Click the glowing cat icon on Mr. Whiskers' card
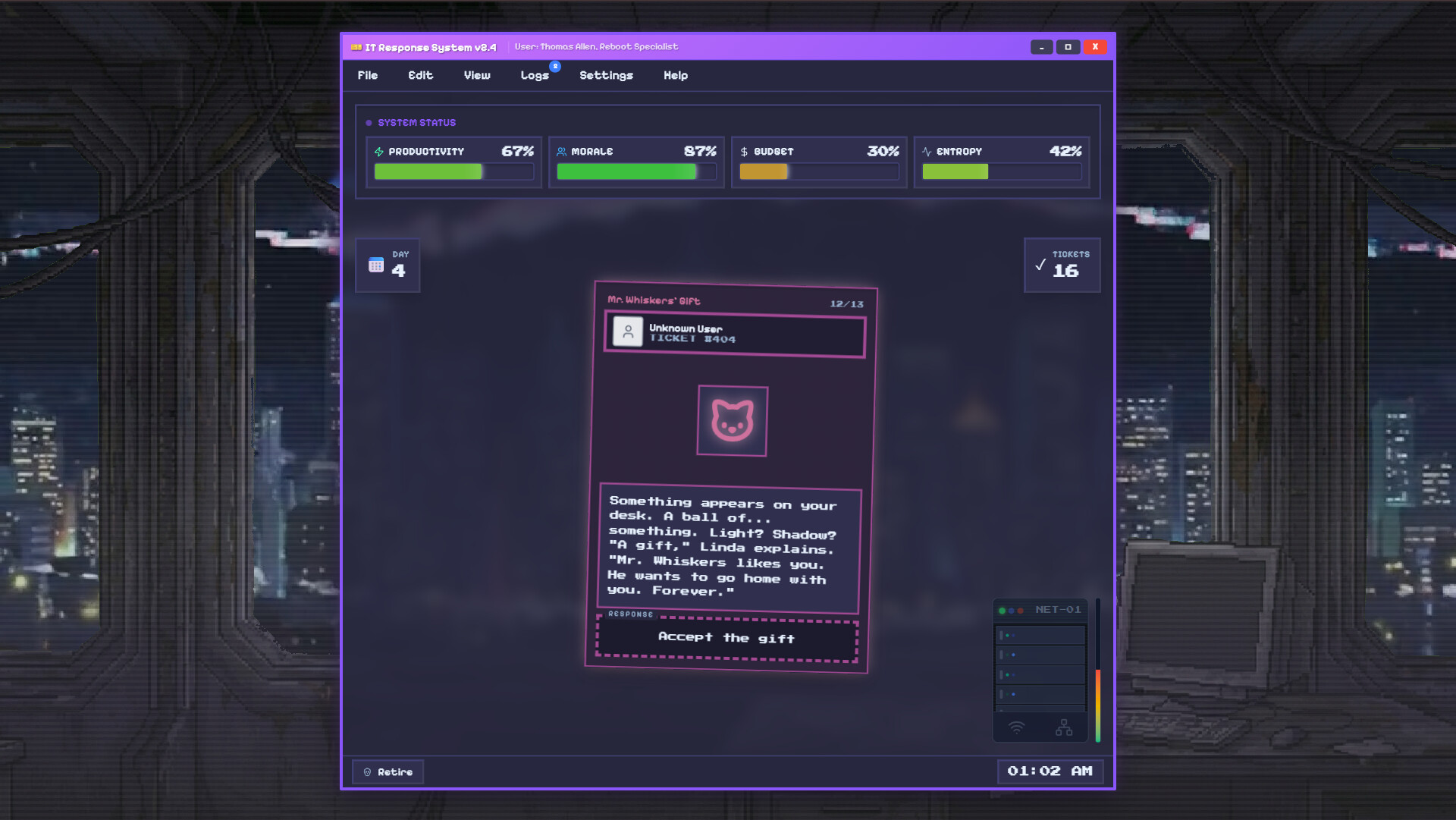Screen dimensions: 1456x820 tap(732, 421)
